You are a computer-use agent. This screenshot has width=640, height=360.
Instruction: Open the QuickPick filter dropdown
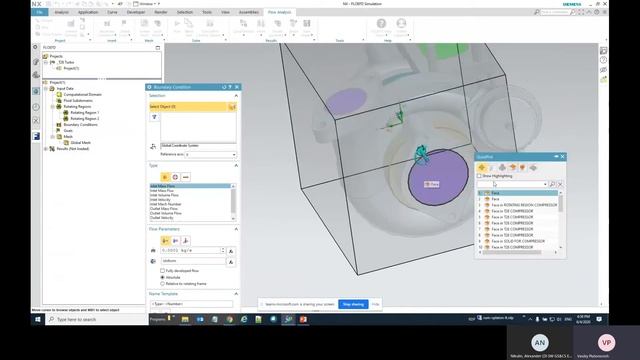pyautogui.click(x=545, y=184)
